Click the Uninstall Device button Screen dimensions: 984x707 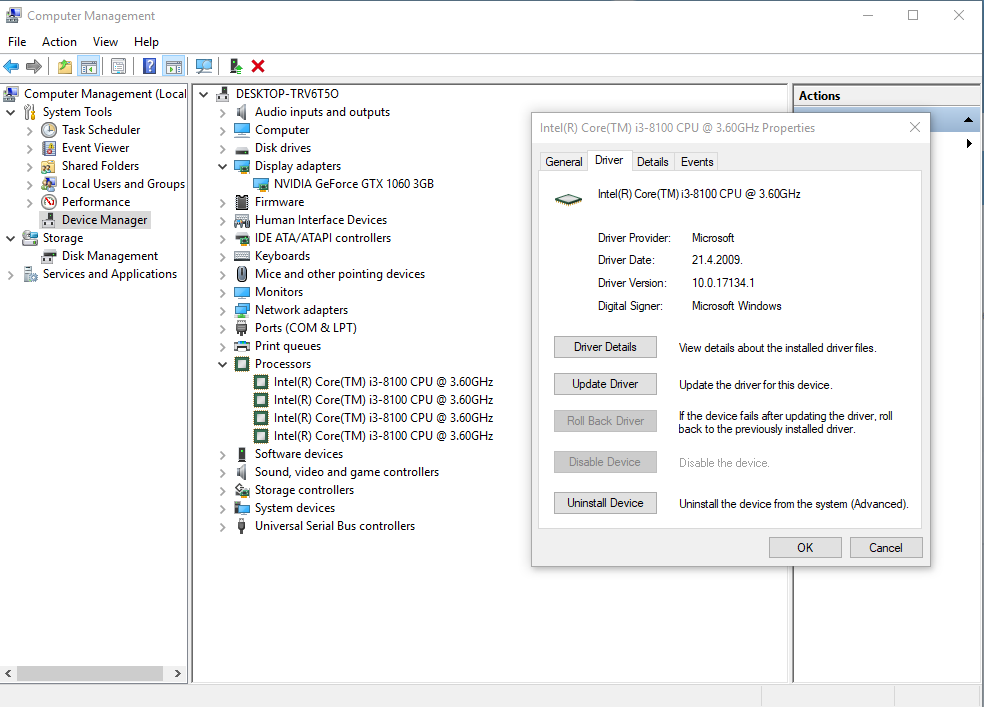click(605, 503)
